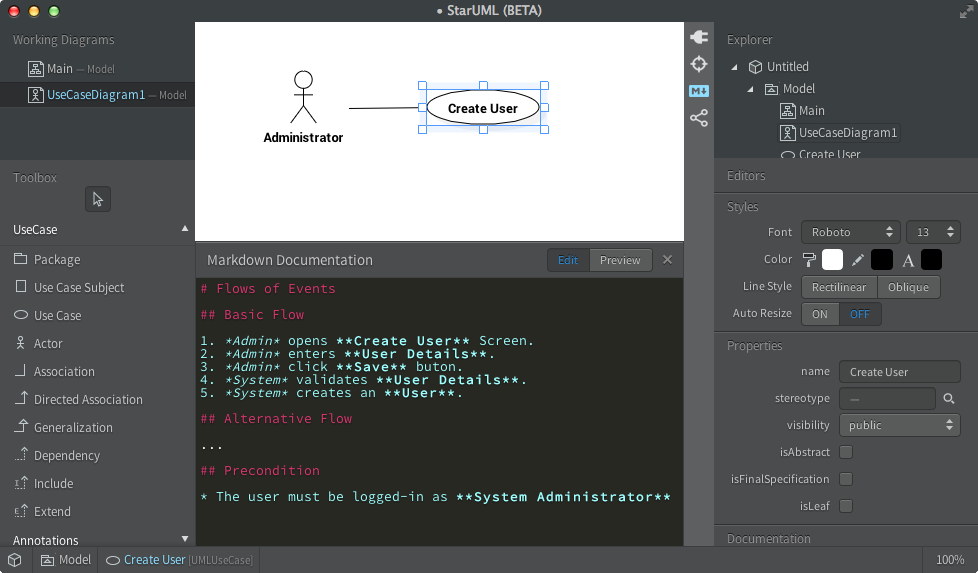This screenshot has height=573, width=978.
Task: Select the Actor tool in Toolbox
Action: tap(48, 343)
